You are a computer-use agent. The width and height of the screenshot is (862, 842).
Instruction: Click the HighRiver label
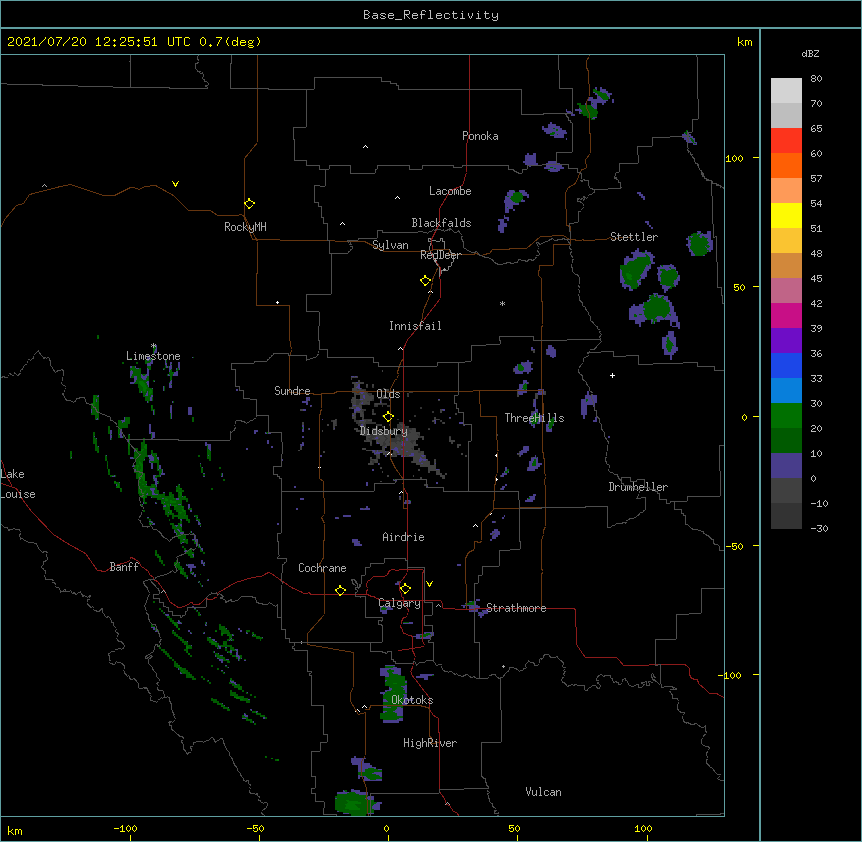[430, 743]
